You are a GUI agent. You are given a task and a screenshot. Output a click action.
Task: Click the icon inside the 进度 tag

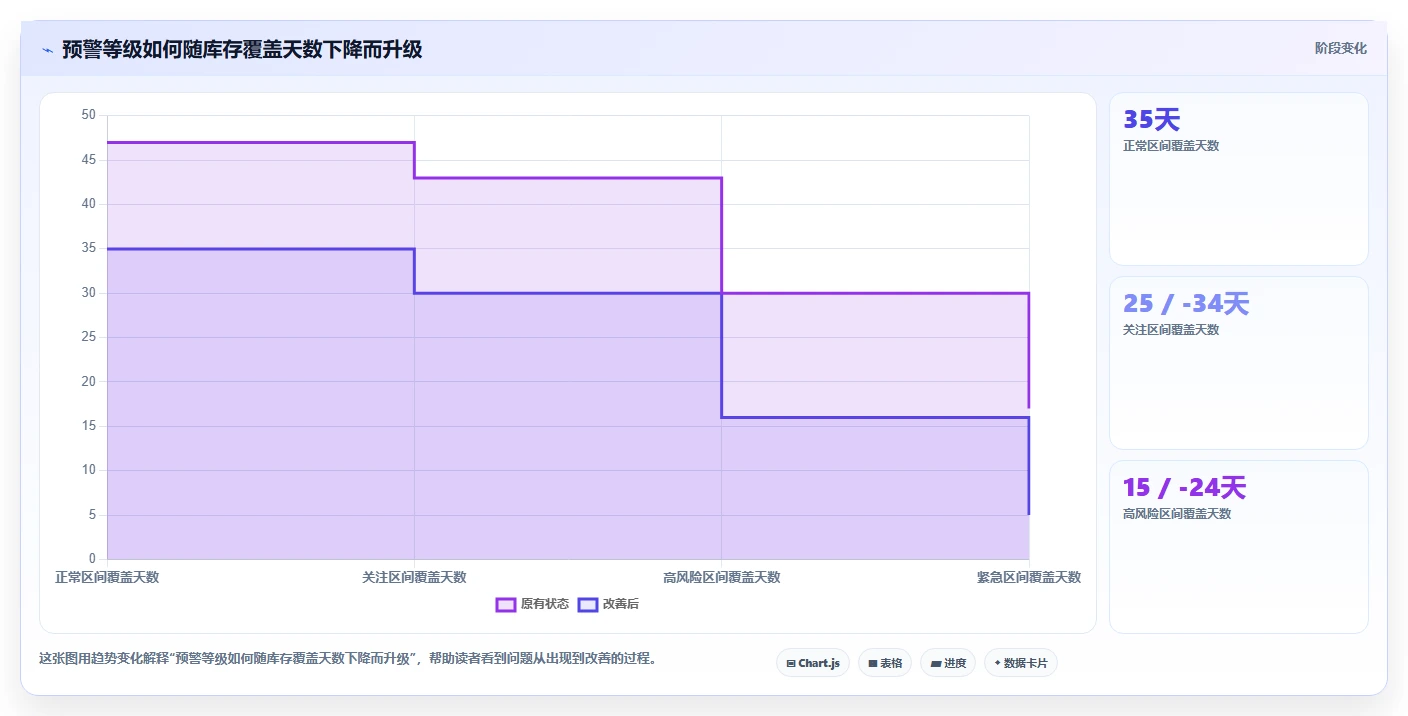(935, 663)
